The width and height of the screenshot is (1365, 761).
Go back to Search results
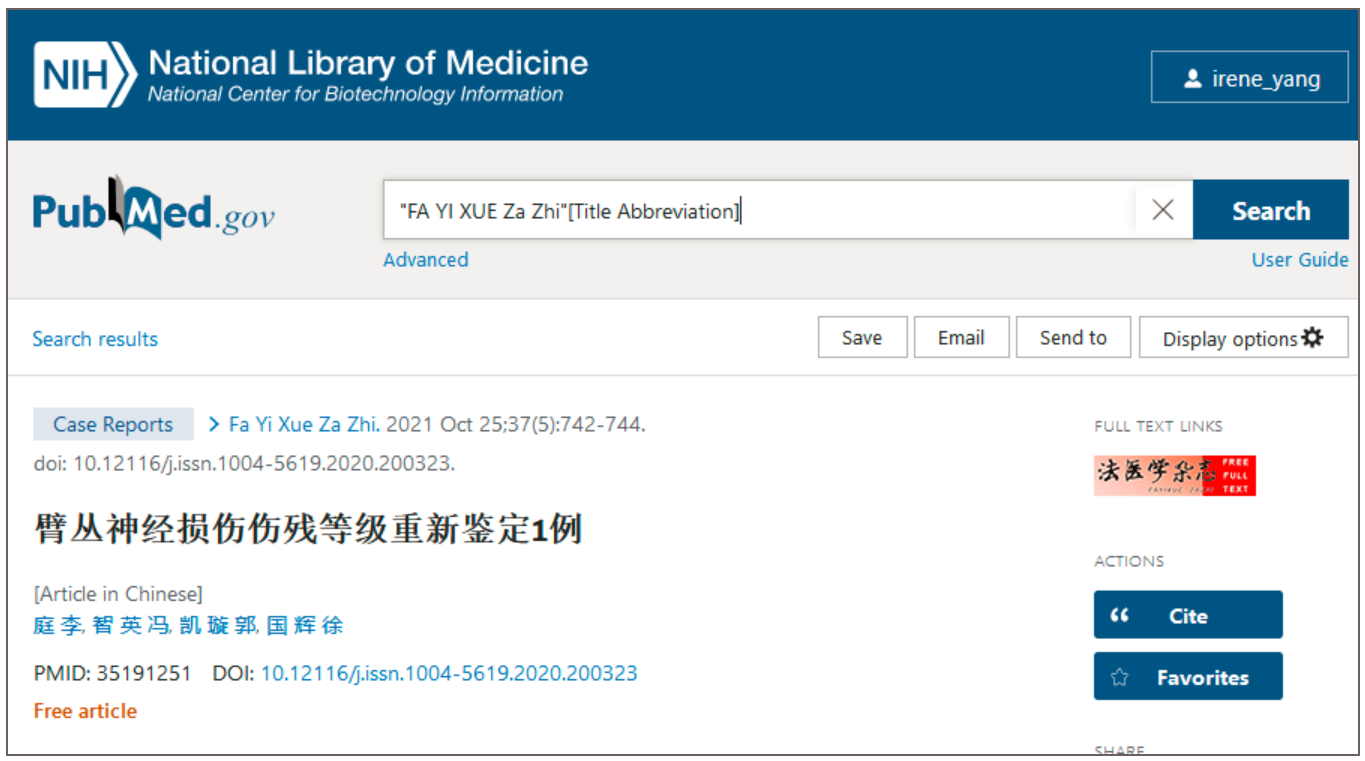coord(95,339)
